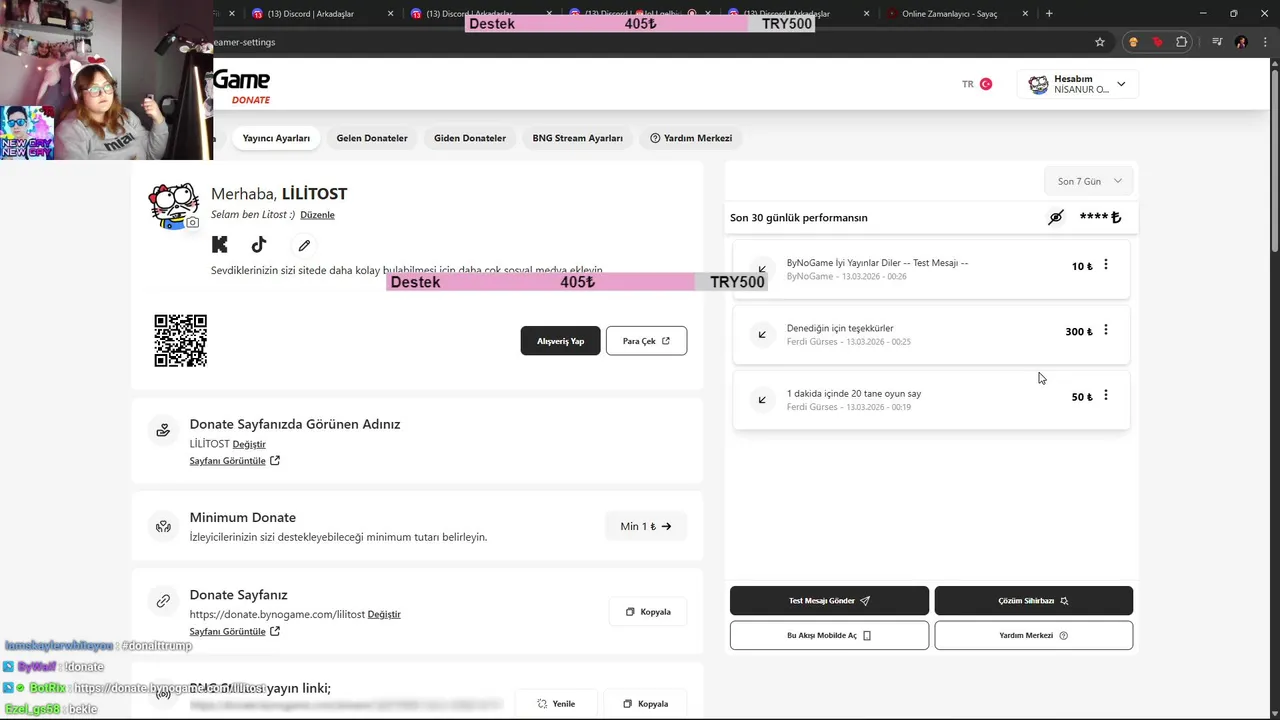
Task: Click Değiştir next to LİLİTOST name
Action: [249, 444]
